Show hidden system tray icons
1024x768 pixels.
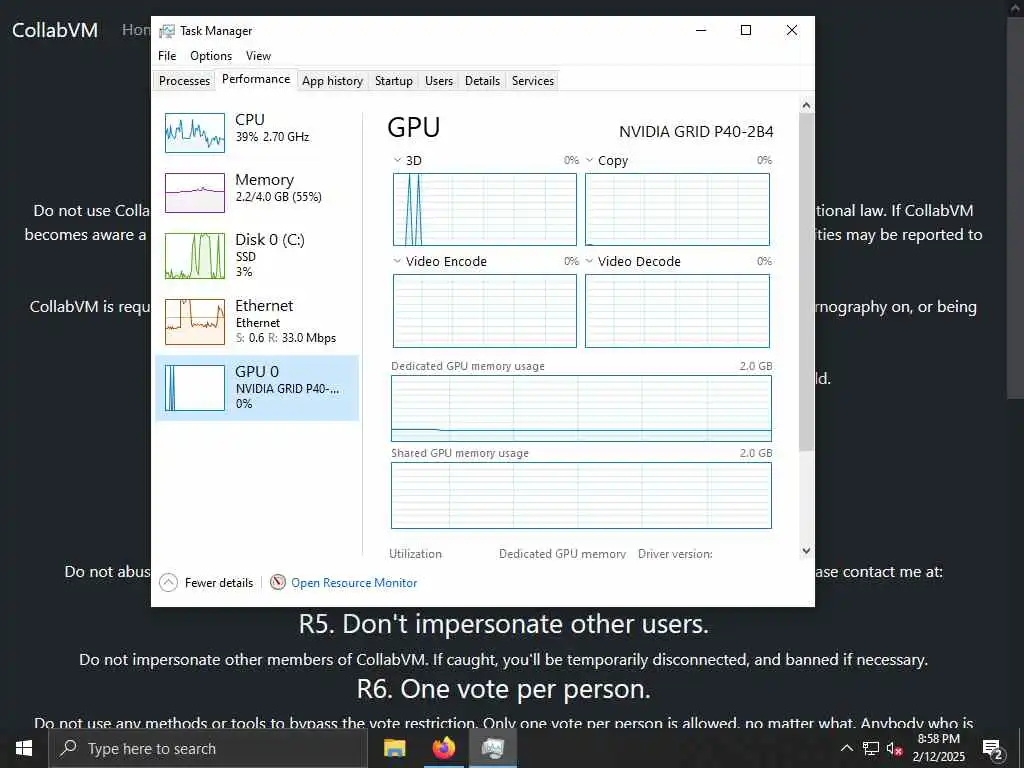[846, 748]
